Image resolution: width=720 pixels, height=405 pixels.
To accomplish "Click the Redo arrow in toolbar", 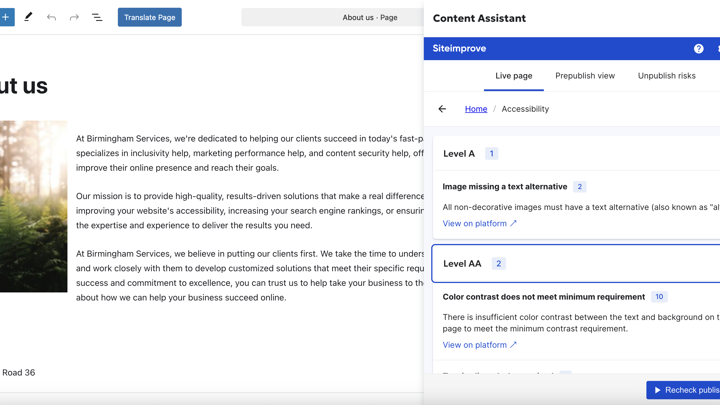I will coord(74,17).
